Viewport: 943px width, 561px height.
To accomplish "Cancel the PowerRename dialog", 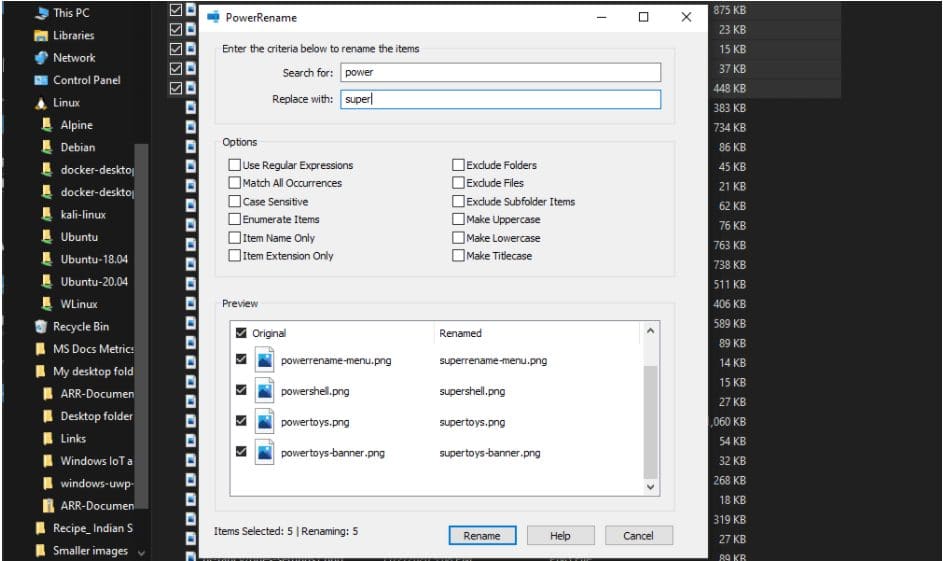I will (639, 536).
